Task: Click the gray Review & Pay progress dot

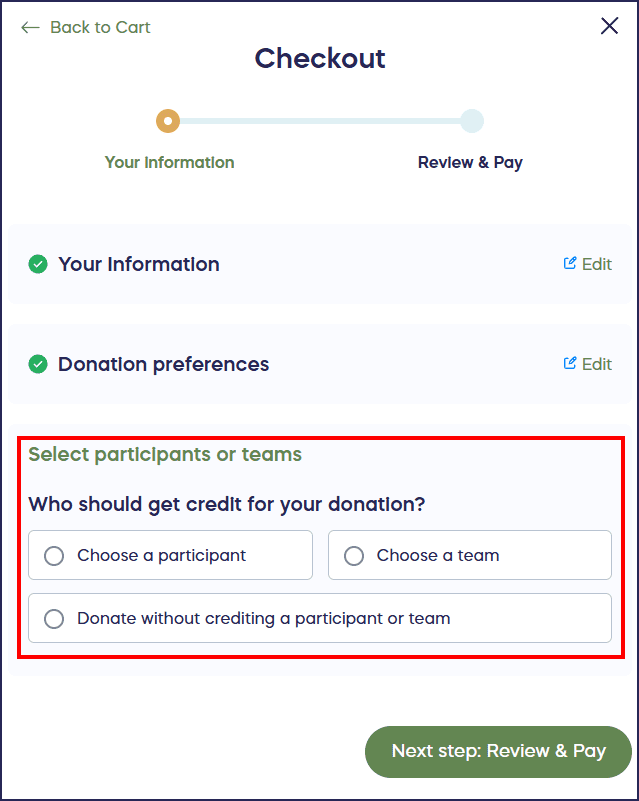Action: [x=471, y=121]
